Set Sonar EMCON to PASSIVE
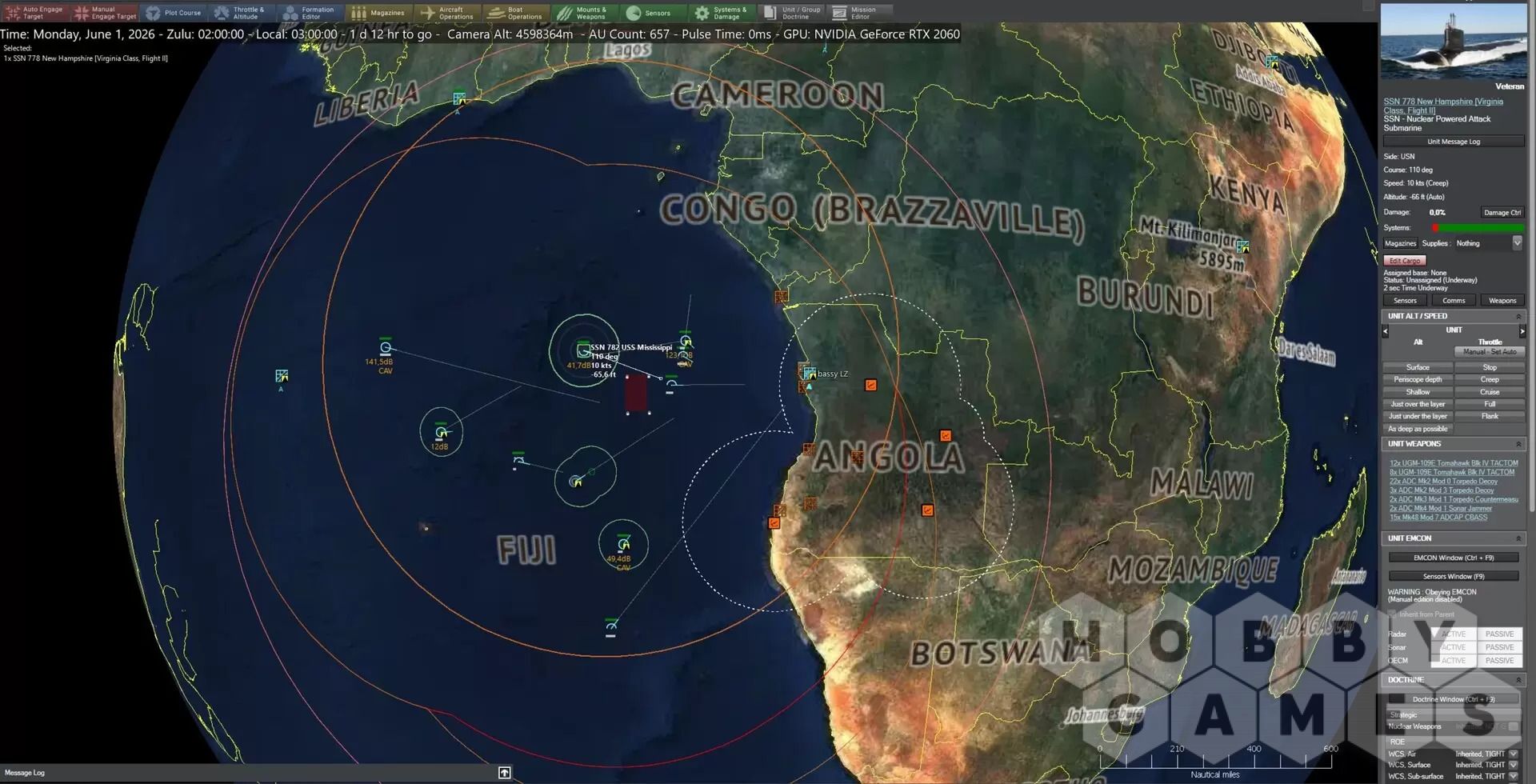Screen dimensions: 1536x784 (x=1499, y=647)
